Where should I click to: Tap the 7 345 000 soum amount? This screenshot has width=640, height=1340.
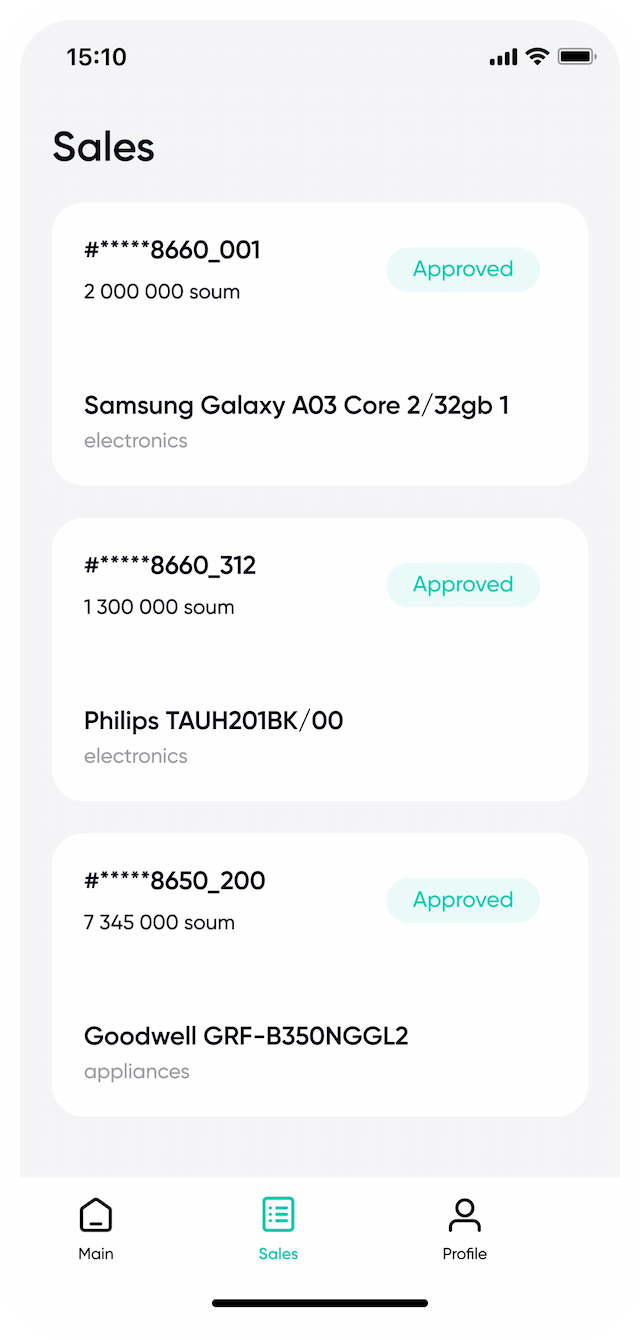159,923
